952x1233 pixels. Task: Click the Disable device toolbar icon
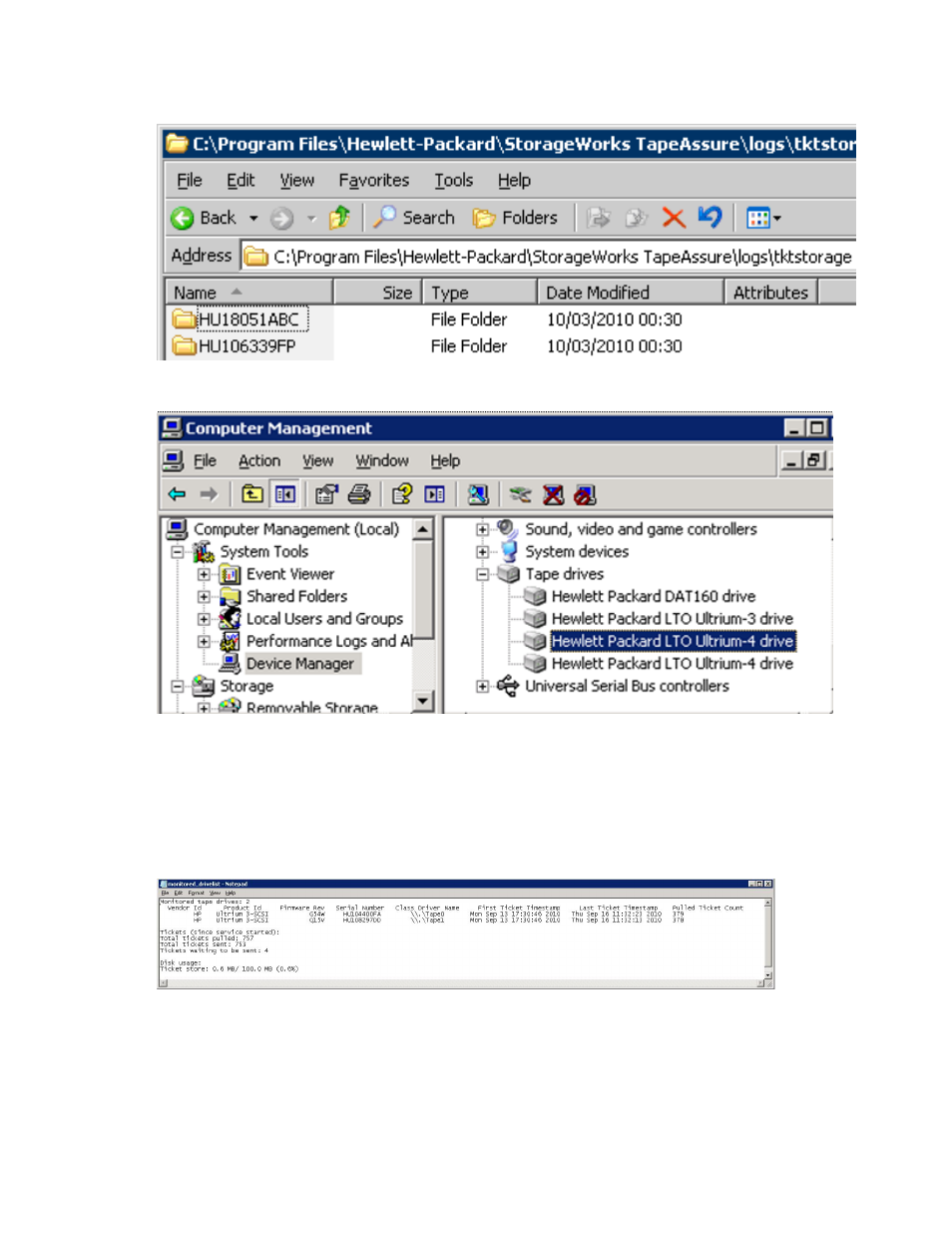(585, 494)
